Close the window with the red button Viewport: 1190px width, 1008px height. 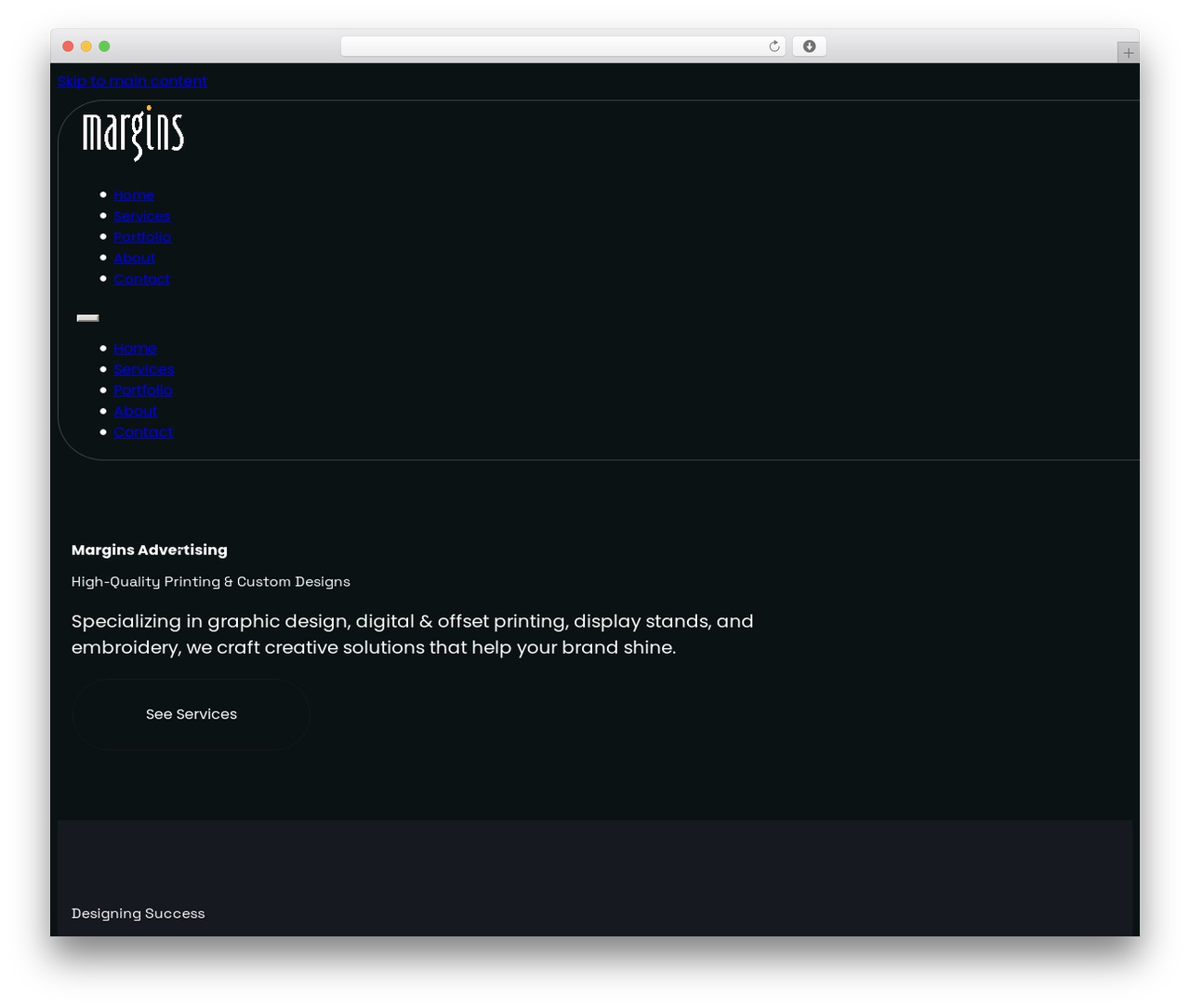click(x=68, y=46)
